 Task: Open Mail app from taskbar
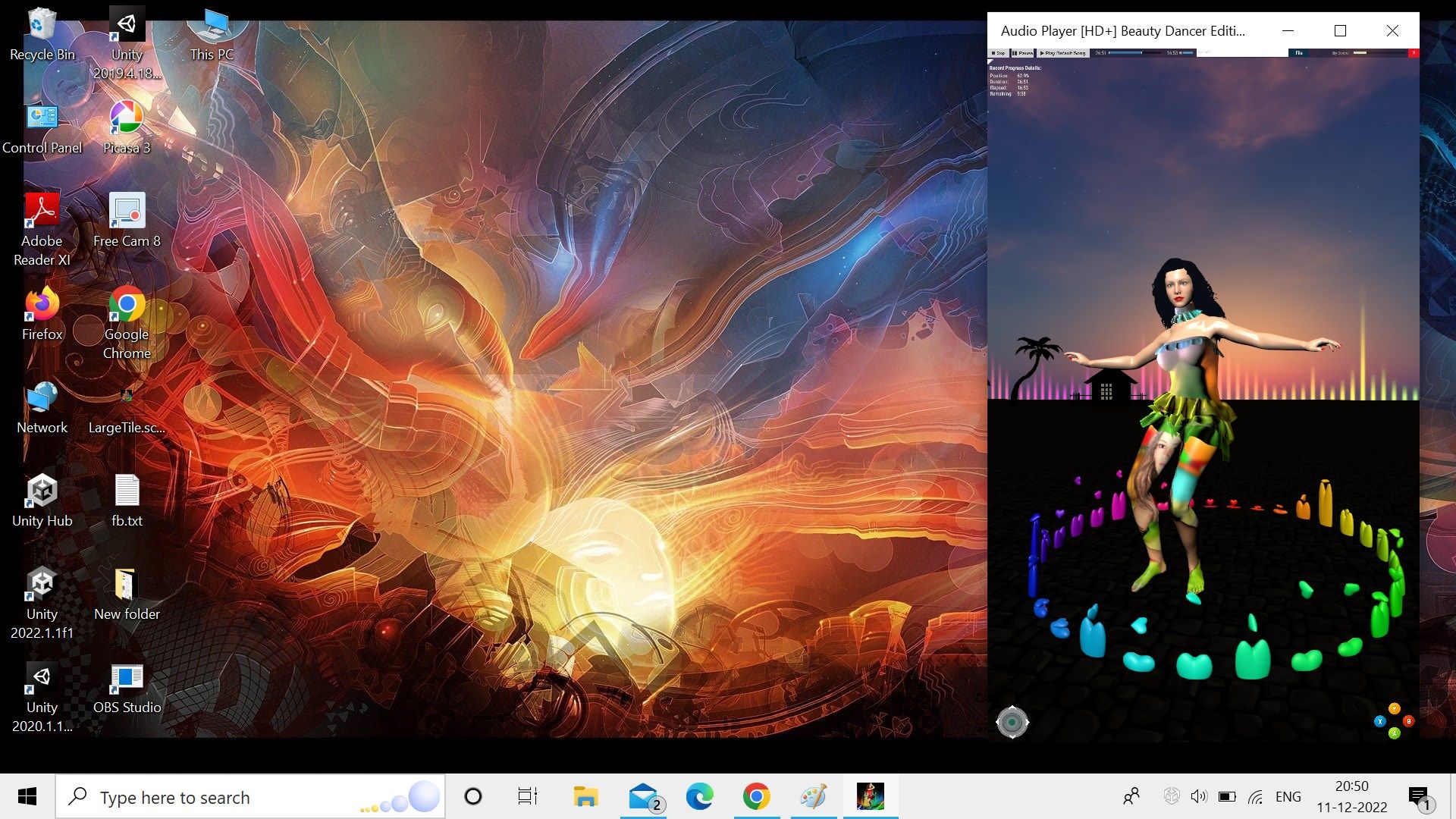coord(641,796)
